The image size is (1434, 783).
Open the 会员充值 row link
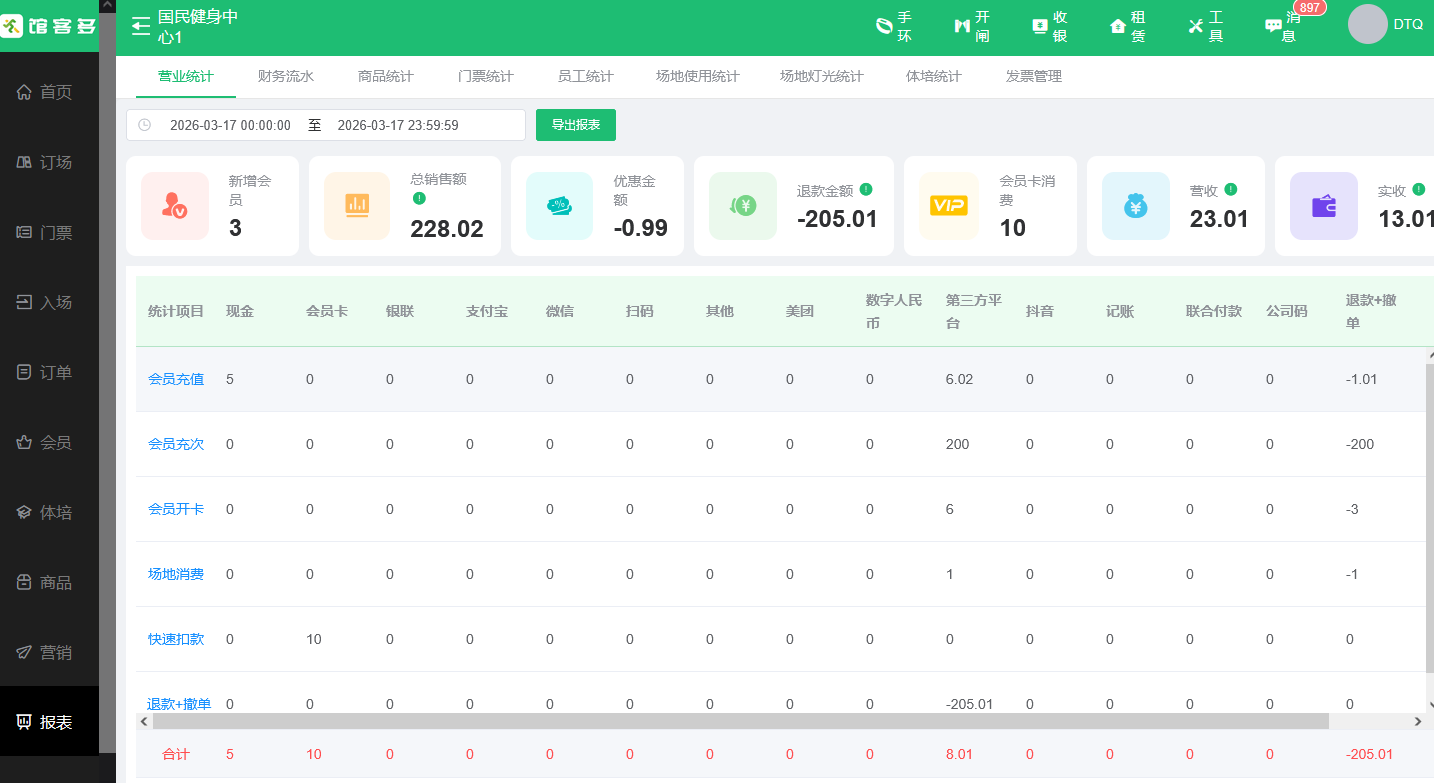click(x=176, y=379)
